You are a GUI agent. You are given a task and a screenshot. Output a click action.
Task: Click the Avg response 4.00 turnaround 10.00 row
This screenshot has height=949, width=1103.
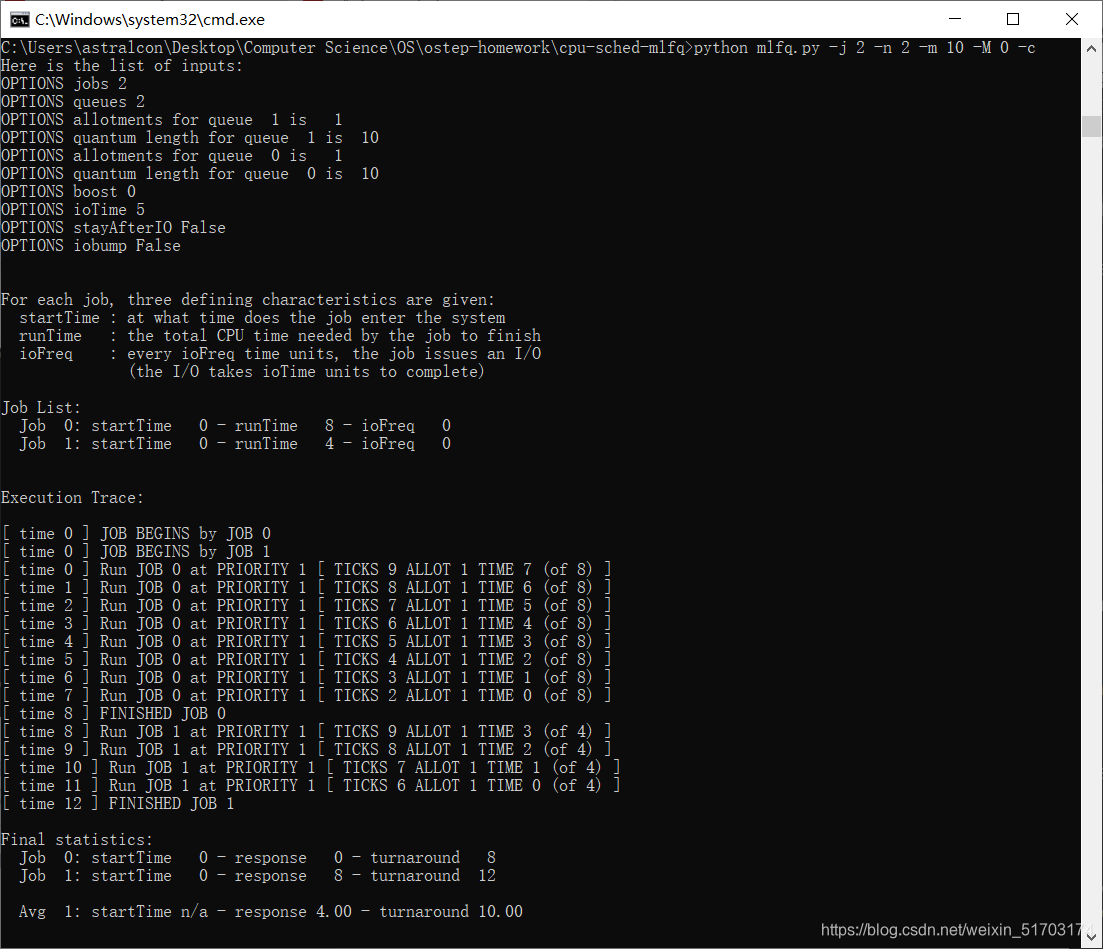point(271,912)
